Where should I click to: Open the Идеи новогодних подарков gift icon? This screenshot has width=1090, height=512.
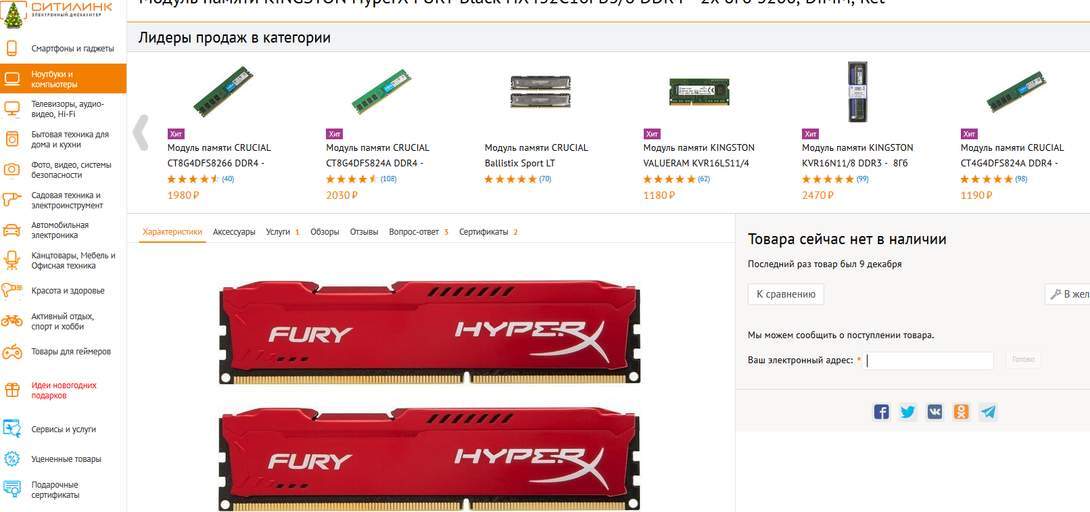12,390
